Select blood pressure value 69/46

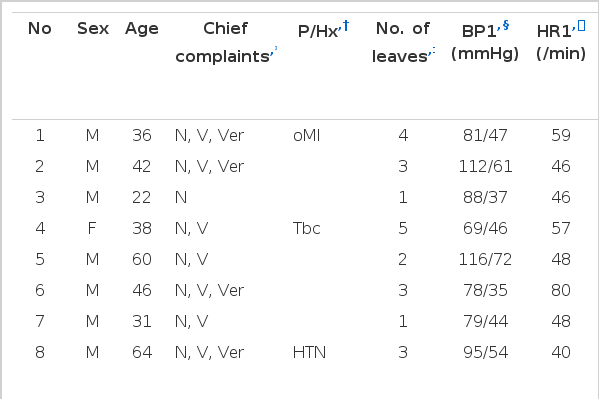click(x=485, y=229)
